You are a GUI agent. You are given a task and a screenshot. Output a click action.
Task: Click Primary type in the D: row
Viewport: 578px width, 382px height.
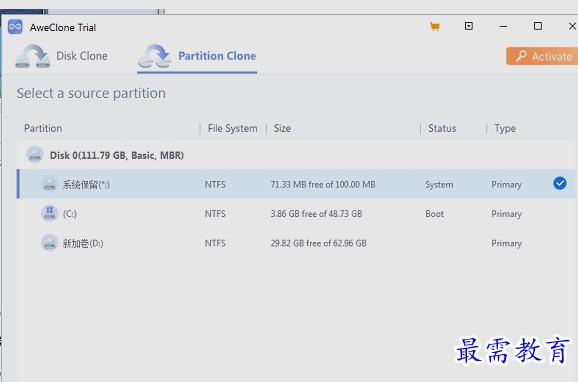click(x=506, y=243)
